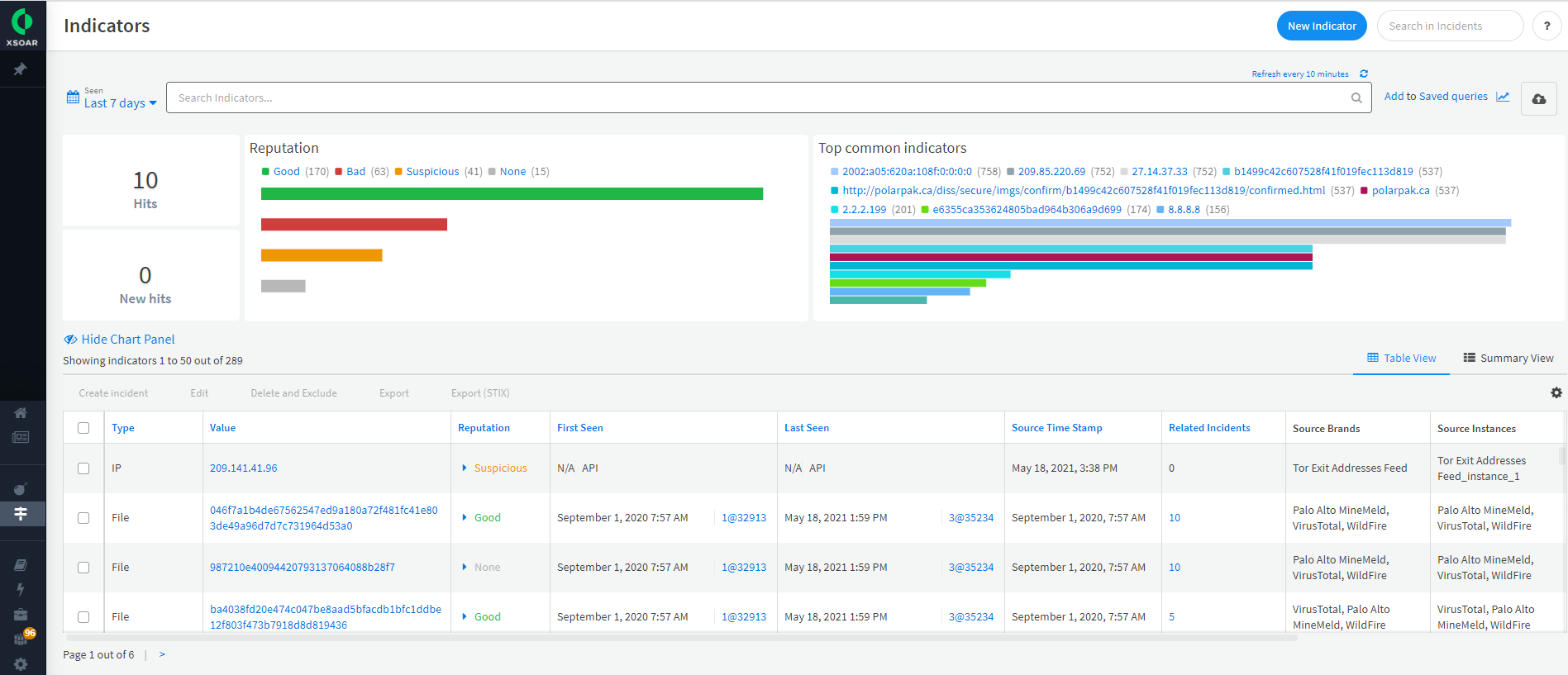Open the briefcase Jobs icon in sidebar
1568x675 pixels.
pyautogui.click(x=21, y=614)
